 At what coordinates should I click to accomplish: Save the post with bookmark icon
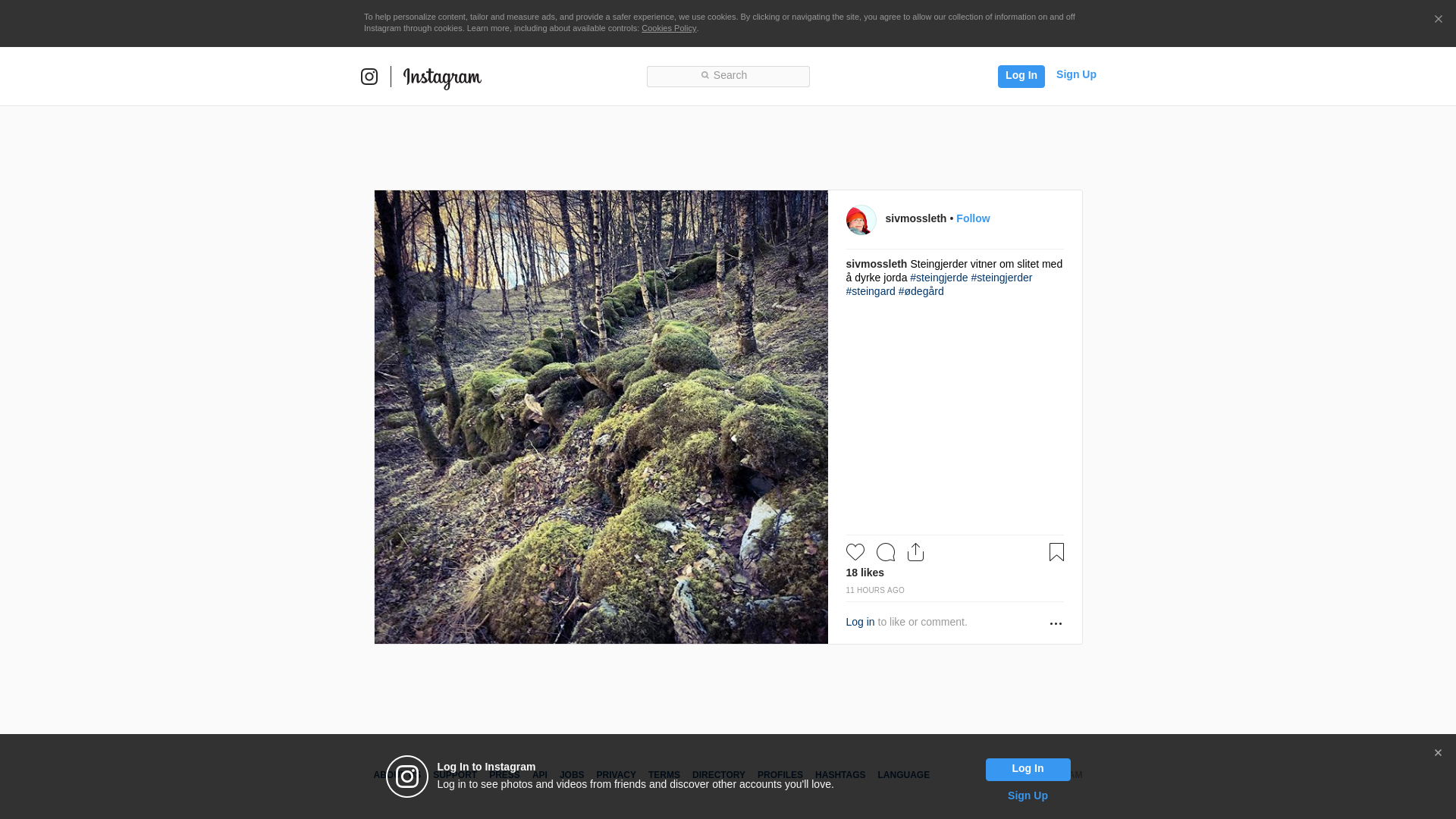pos(1056,552)
